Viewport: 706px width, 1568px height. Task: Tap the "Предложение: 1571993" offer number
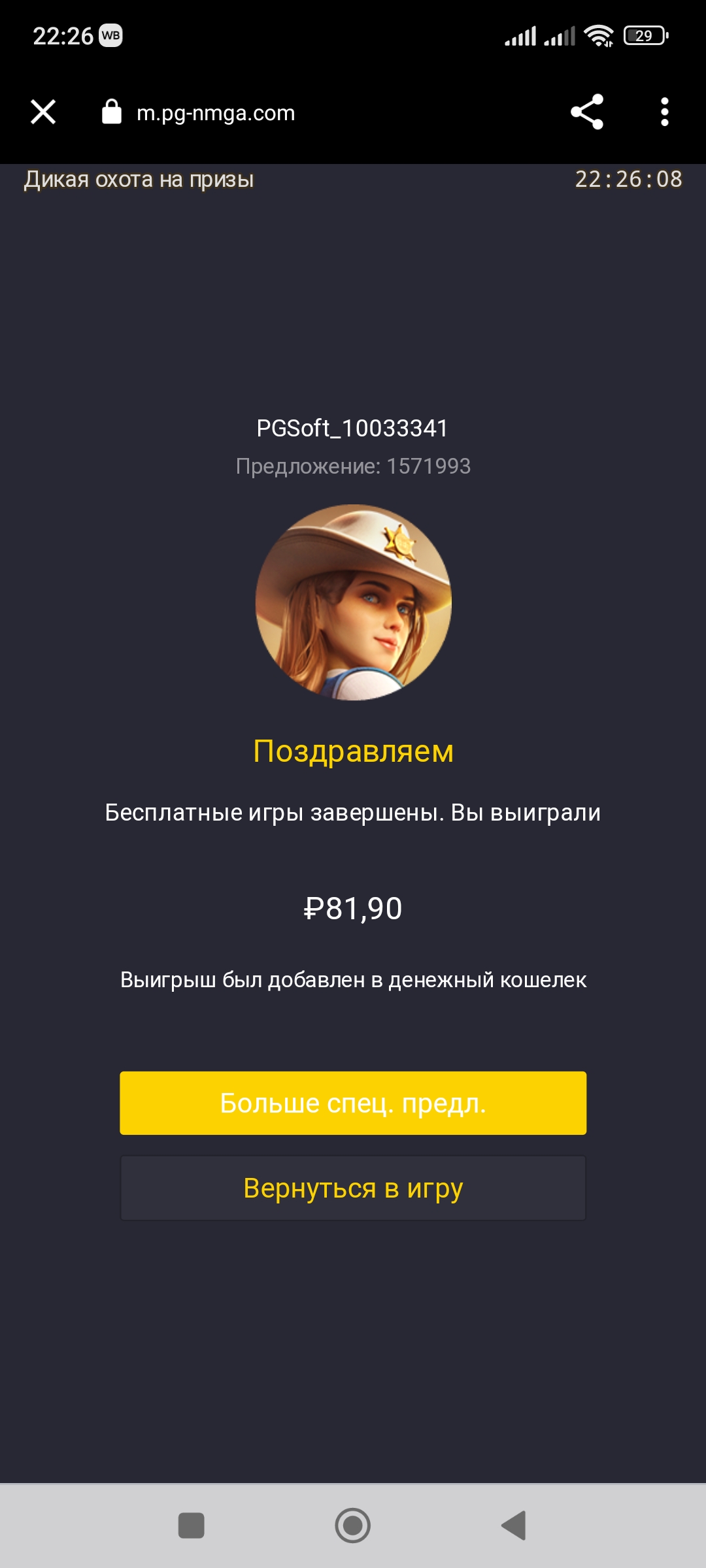coord(353,466)
